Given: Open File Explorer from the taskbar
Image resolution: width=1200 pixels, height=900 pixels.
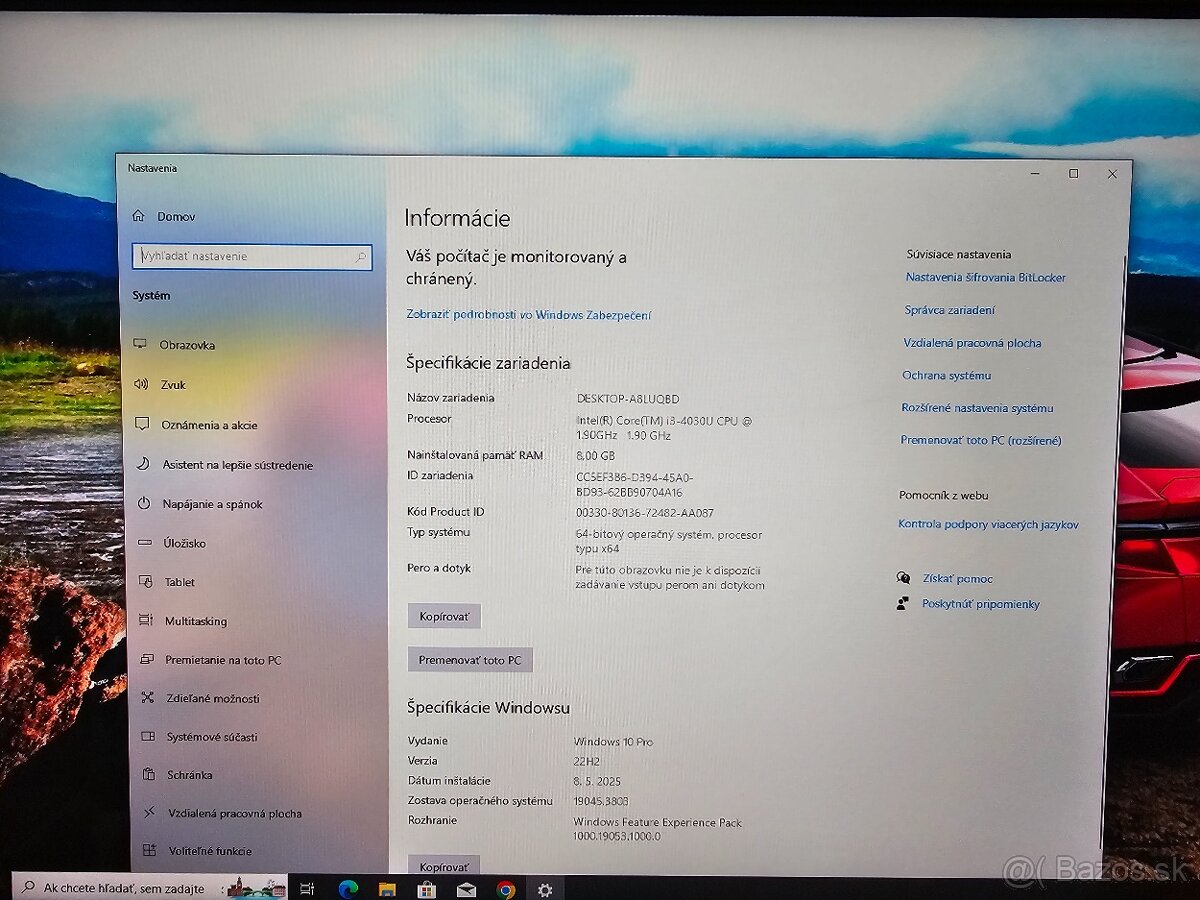Looking at the screenshot, I should coord(387,888).
